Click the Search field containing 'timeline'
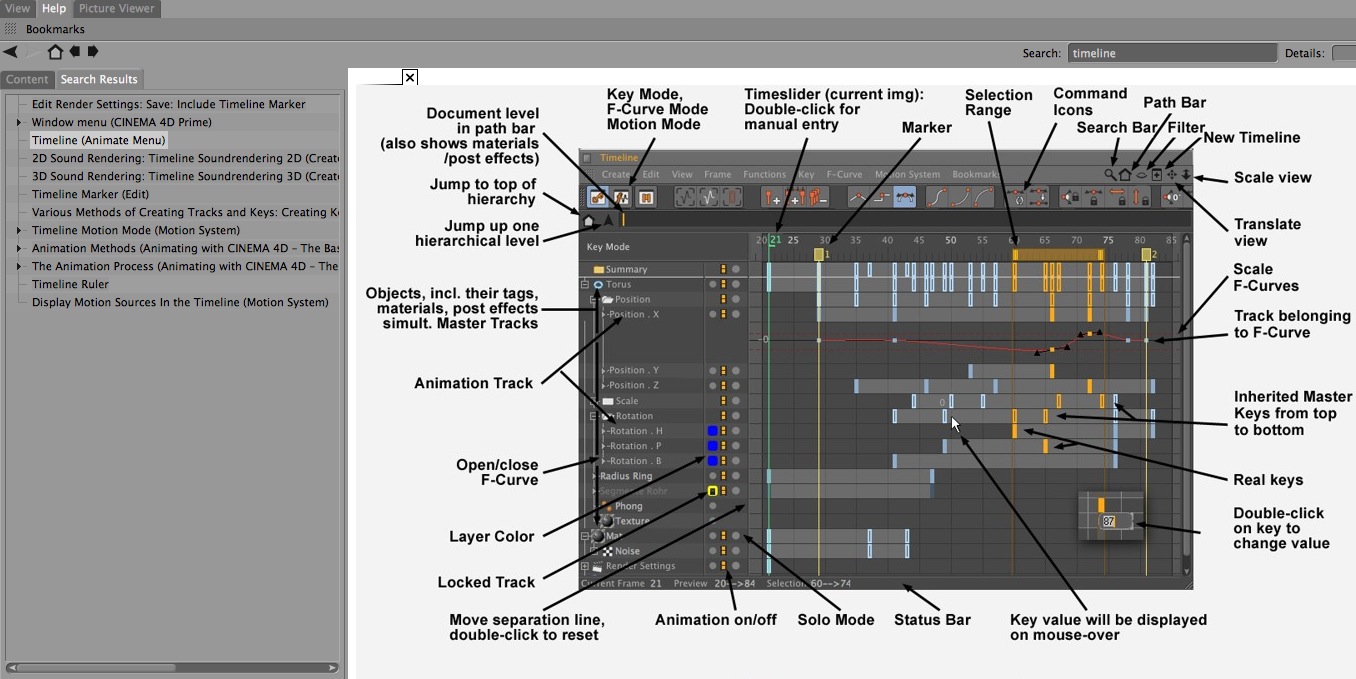Screen dimensions: 1356x679 (x=1172, y=53)
